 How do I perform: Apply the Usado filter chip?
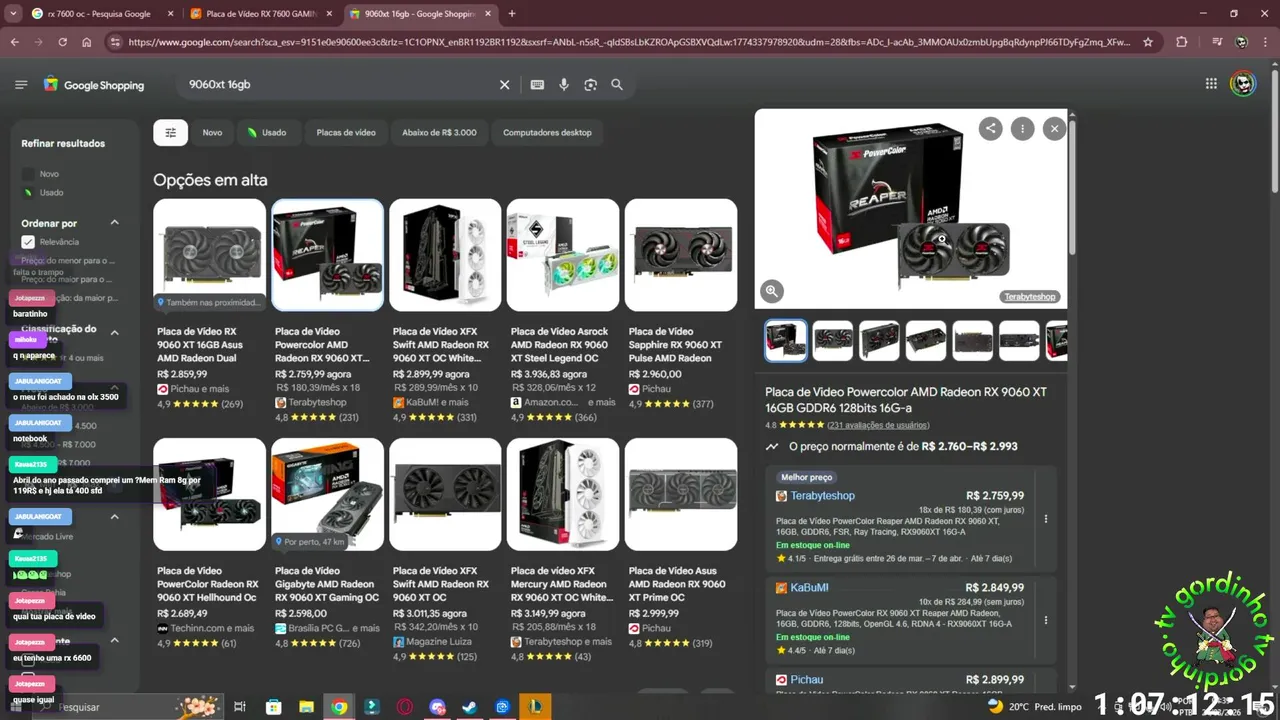(x=267, y=132)
